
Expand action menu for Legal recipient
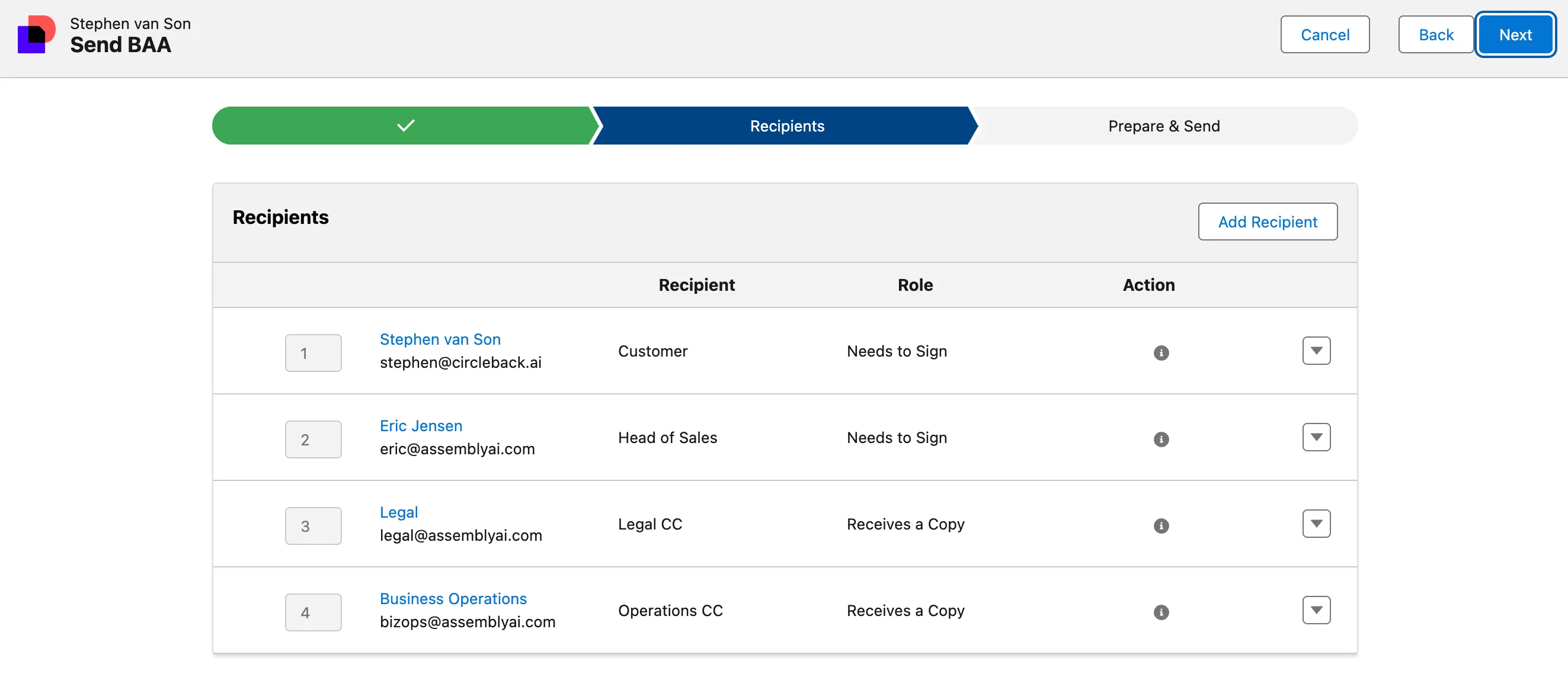pyautogui.click(x=1316, y=524)
